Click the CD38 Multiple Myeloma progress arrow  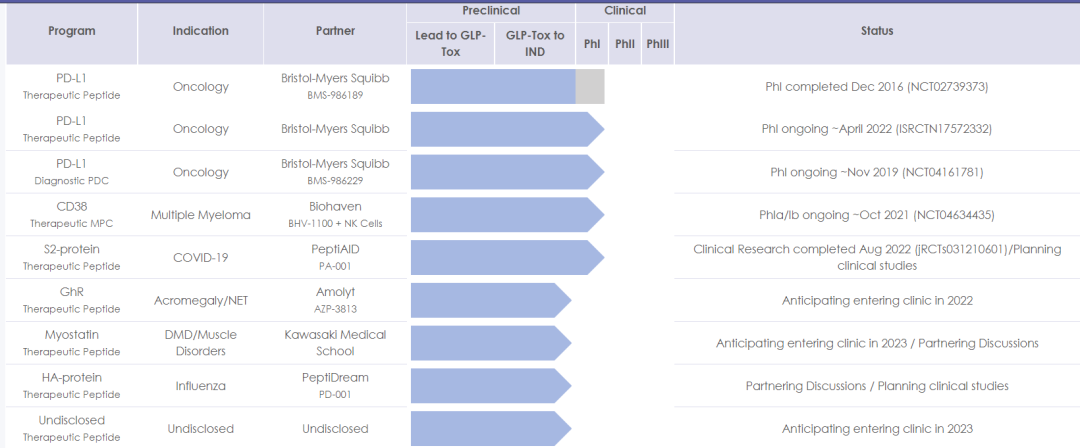click(508, 214)
